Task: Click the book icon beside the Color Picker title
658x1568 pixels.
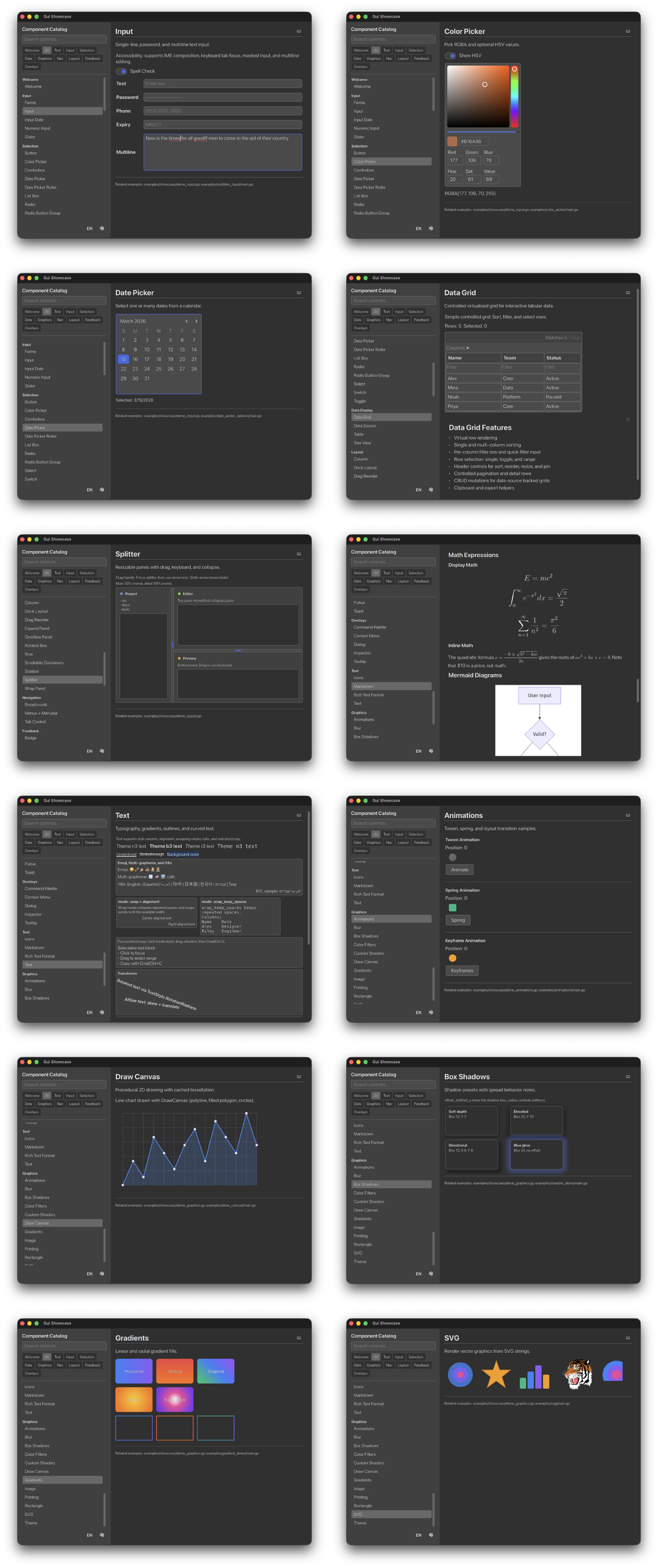Action: coord(628,31)
